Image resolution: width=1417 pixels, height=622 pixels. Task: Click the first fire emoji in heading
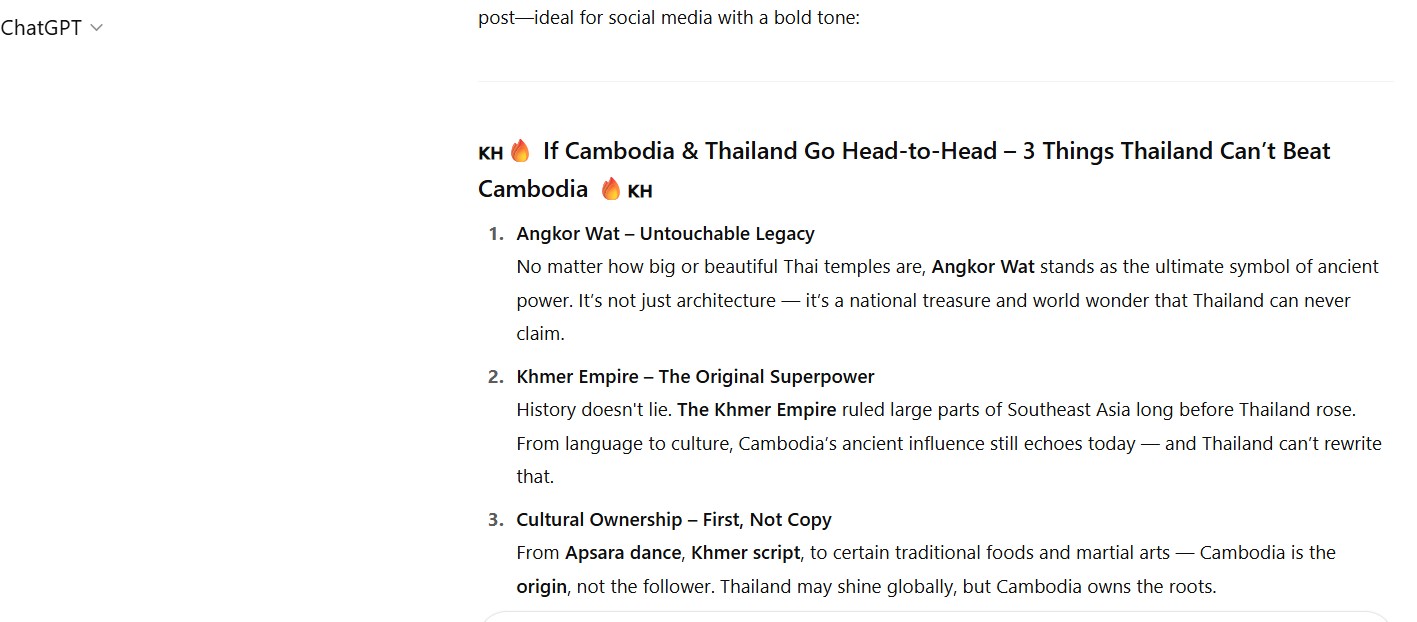tap(520, 152)
